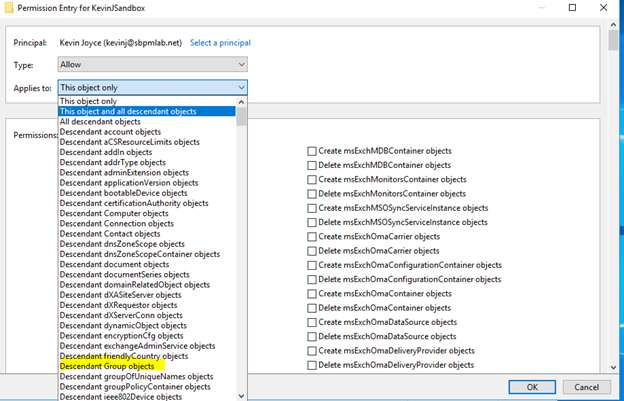Screen dimensions: 624x401
Task: Select Descendant exchangeAdminService objects
Action: 147,346
